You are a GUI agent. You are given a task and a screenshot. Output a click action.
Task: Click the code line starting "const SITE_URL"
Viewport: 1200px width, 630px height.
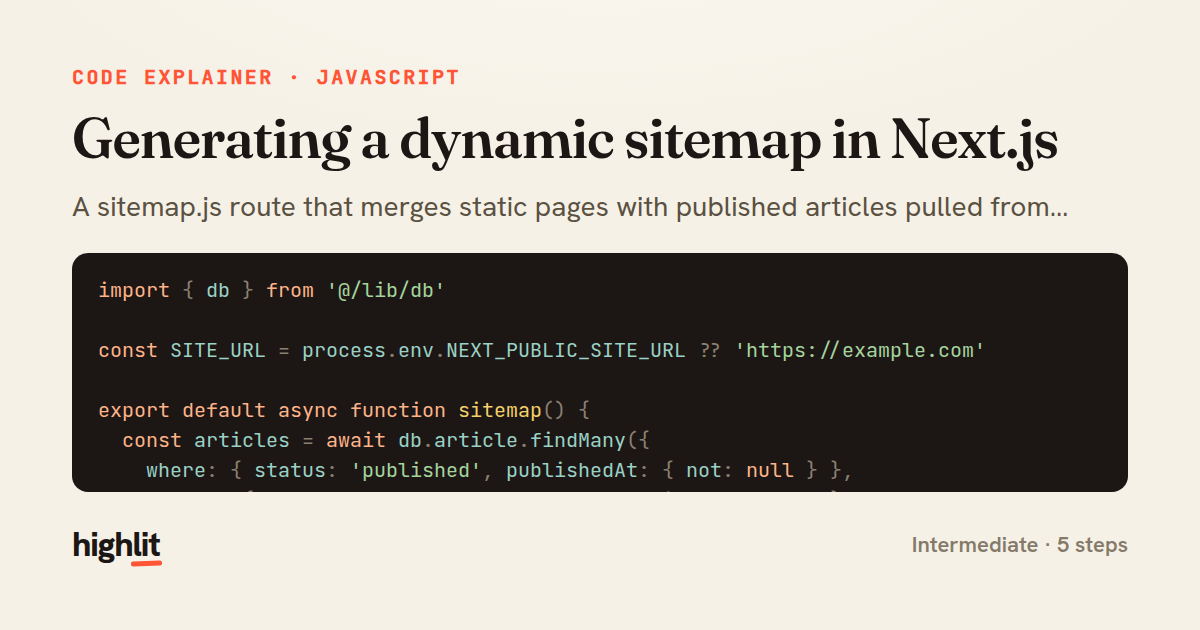point(542,350)
